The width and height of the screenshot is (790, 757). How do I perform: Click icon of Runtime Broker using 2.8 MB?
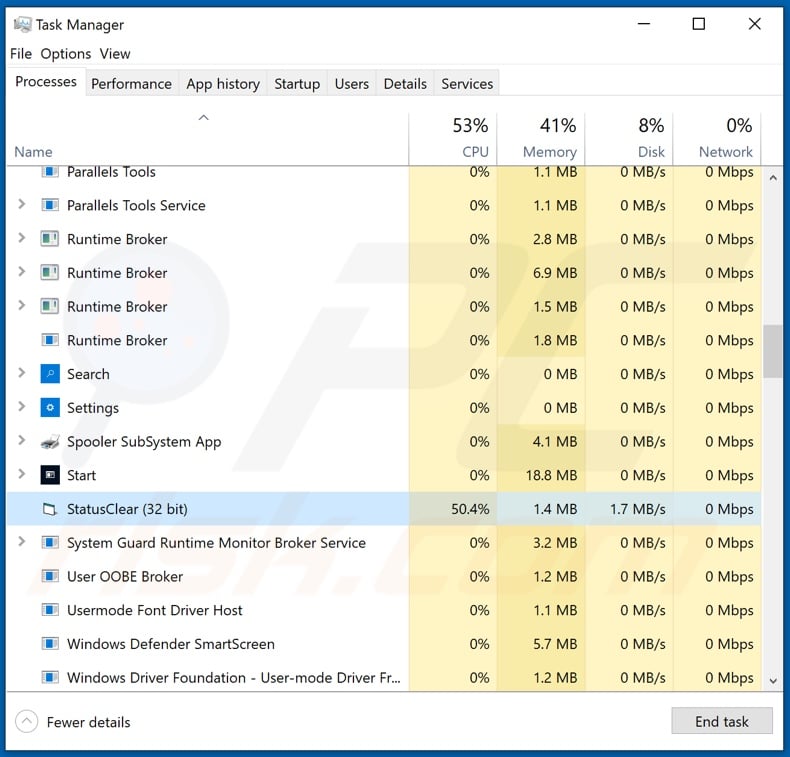point(50,239)
